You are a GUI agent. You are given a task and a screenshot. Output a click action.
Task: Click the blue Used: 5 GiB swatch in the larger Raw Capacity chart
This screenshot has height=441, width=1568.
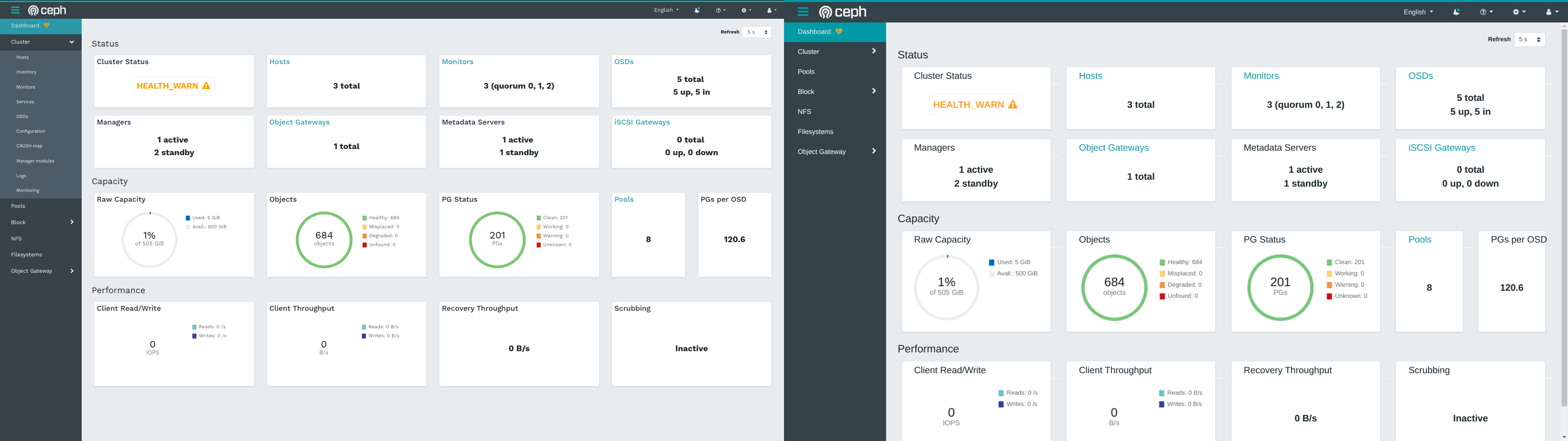[x=991, y=263]
